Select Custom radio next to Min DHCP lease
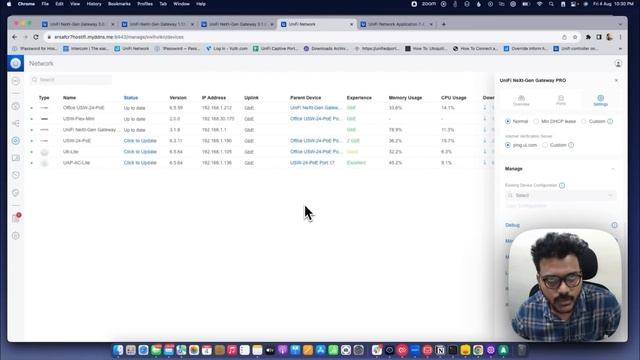Image resolution: width=640 pixels, height=360 pixels. pyautogui.click(x=584, y=121)
